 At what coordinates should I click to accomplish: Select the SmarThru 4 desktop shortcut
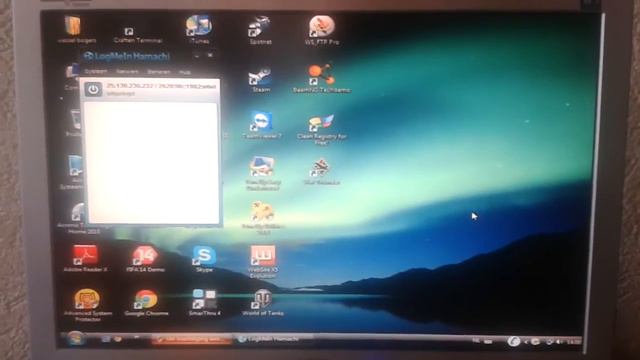click(x=204, y=303)
